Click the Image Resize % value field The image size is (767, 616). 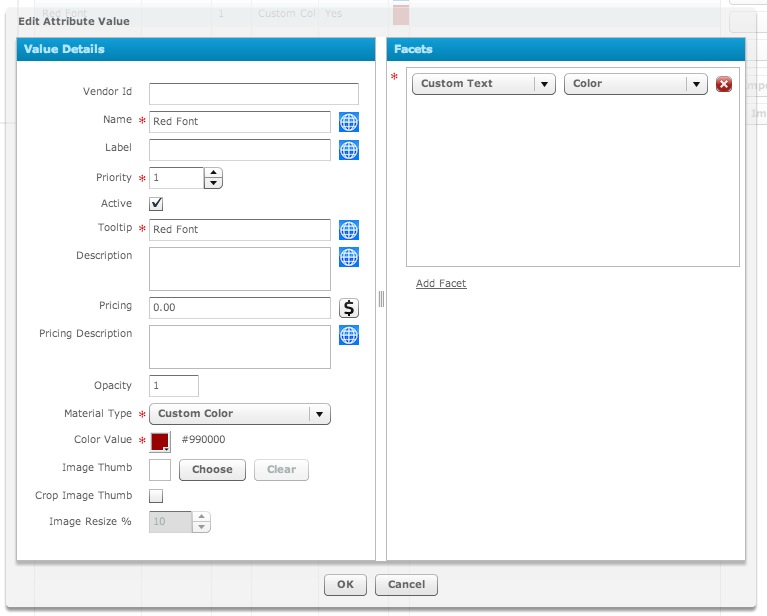170,522
